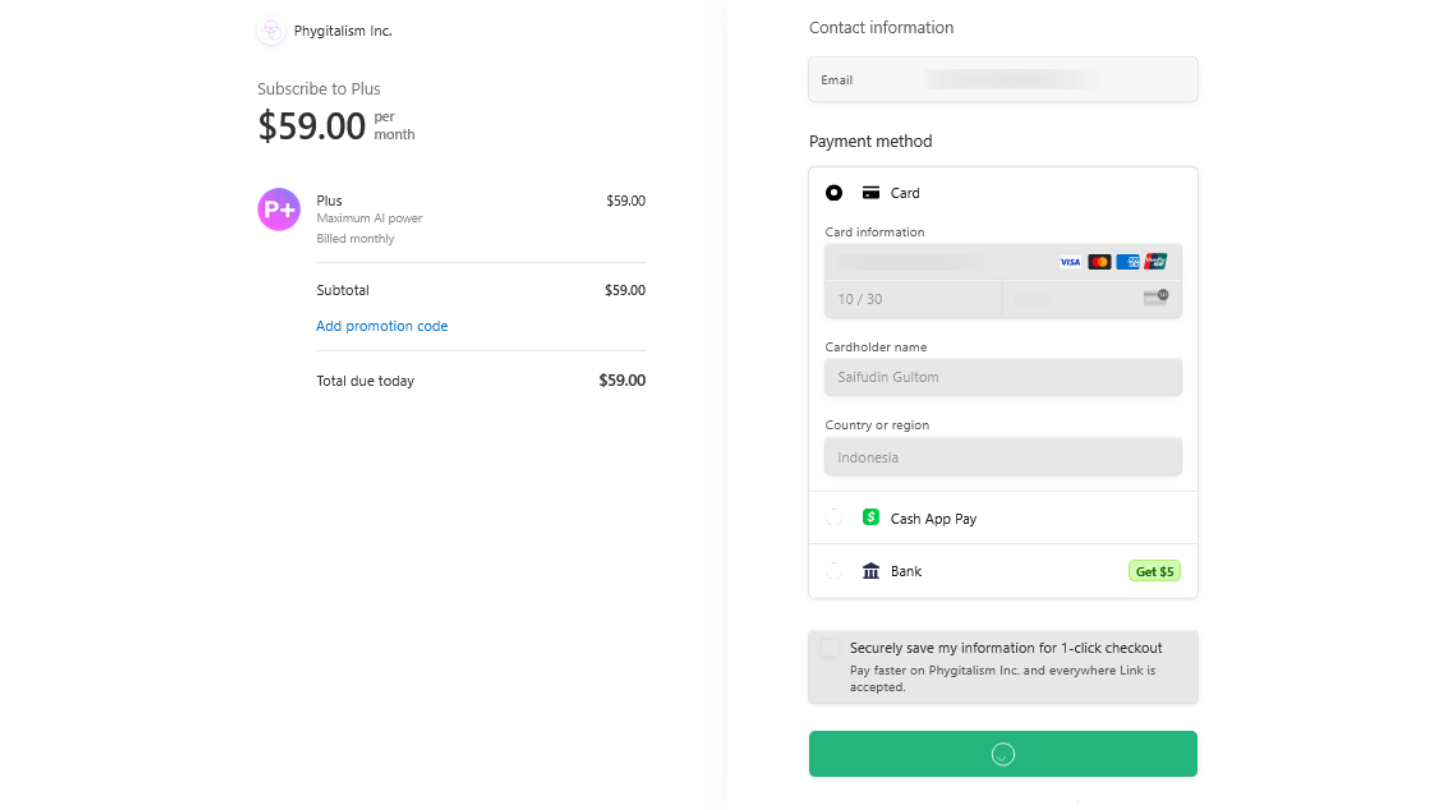Select the Card payment radio button
This screenshot has height=810, width=1440.
(834, 193)
